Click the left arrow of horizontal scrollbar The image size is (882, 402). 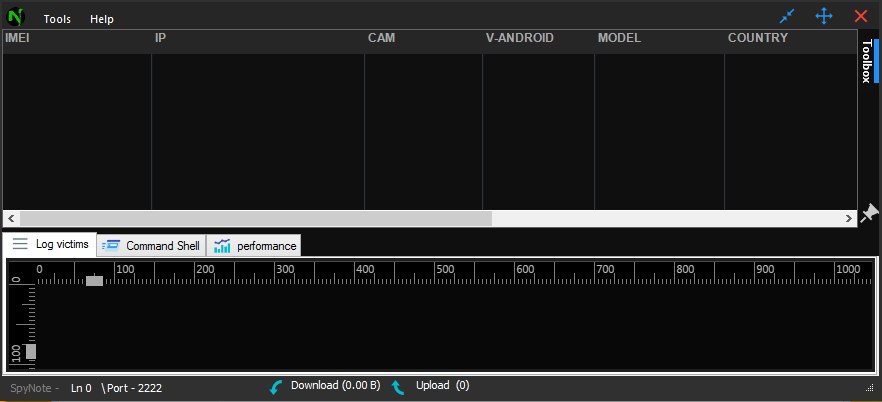pyautogui.click(x=11, y=218)
